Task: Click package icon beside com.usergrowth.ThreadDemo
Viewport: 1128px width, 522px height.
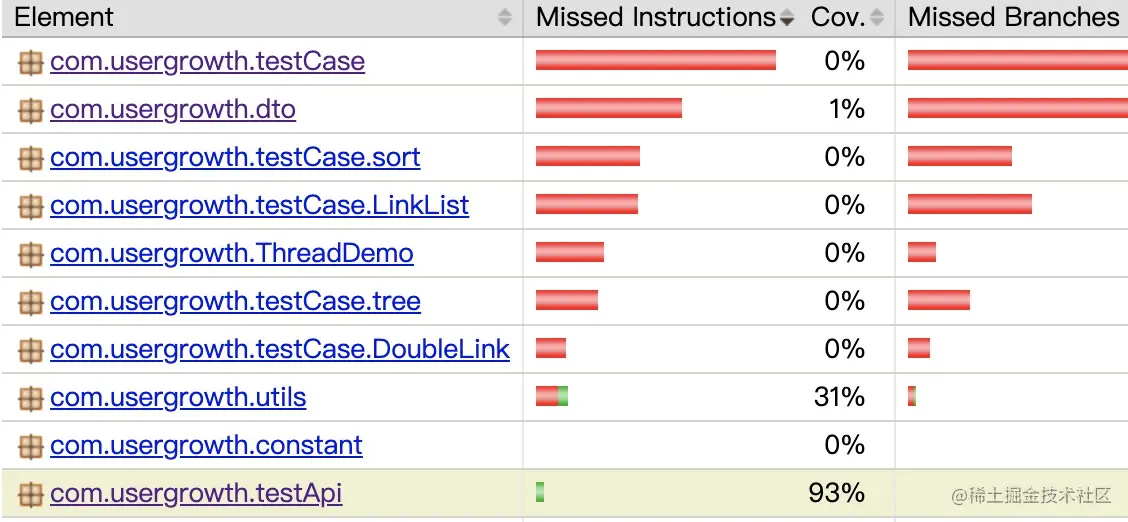Action: (31, 255)
